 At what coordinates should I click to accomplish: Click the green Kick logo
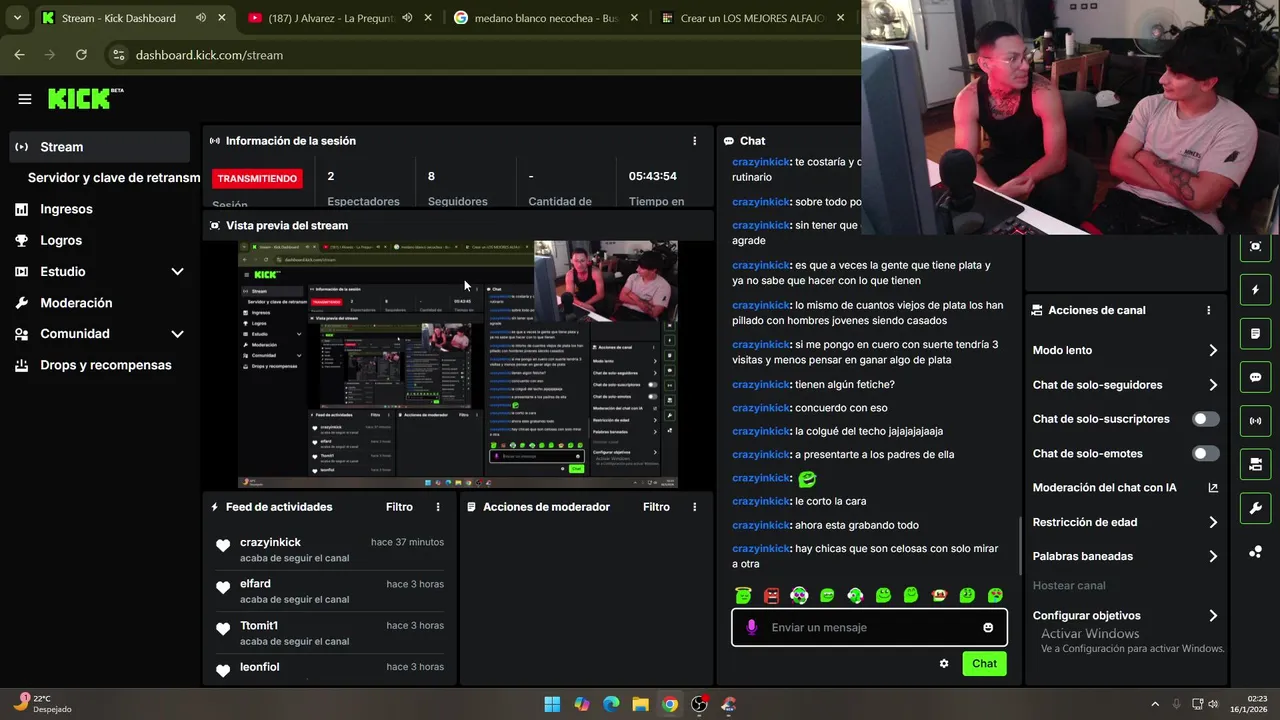pos(80,98)
